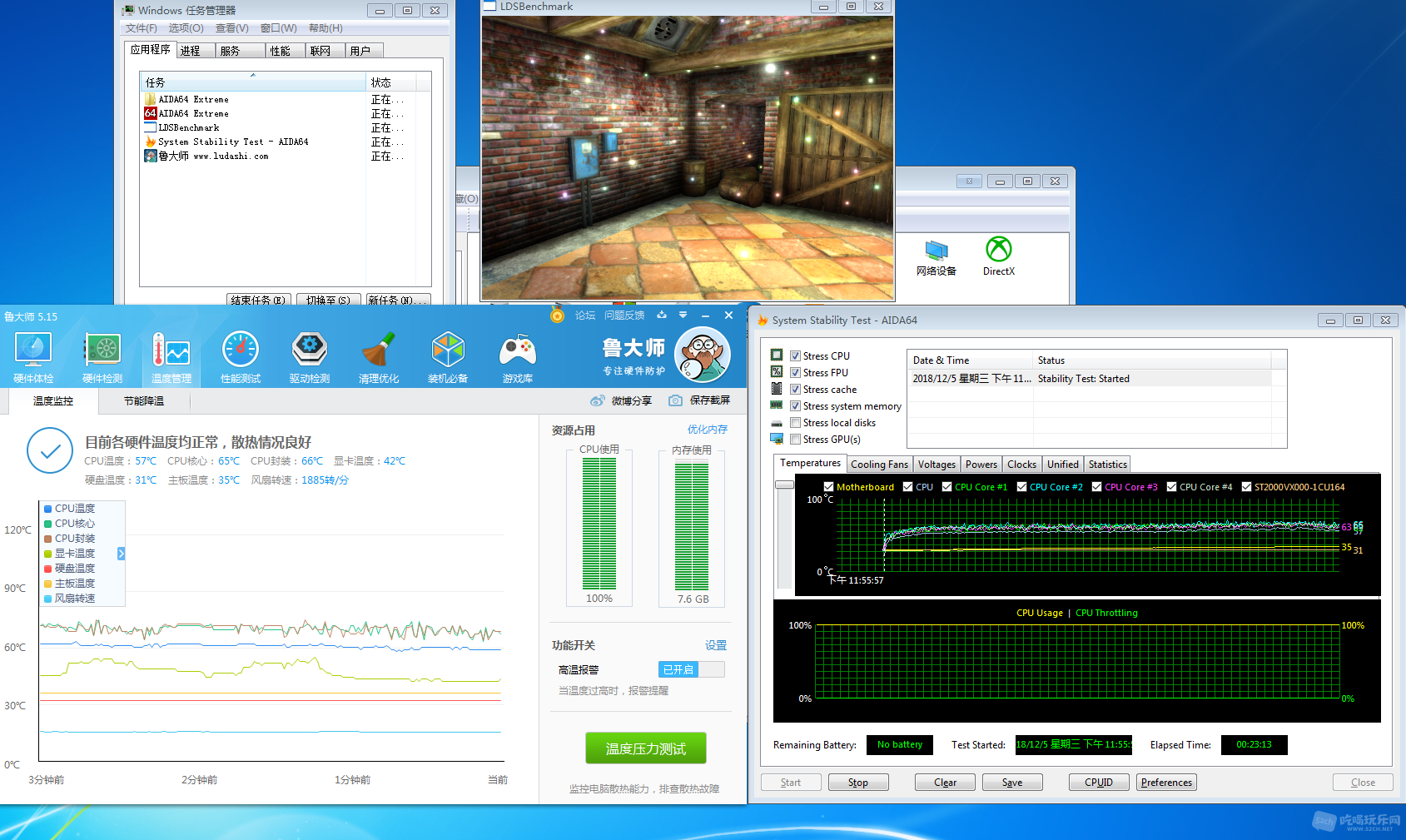Click 设置 settings link under 功能开关
The width and height of the screenshot is (1406, 840).
716,645
